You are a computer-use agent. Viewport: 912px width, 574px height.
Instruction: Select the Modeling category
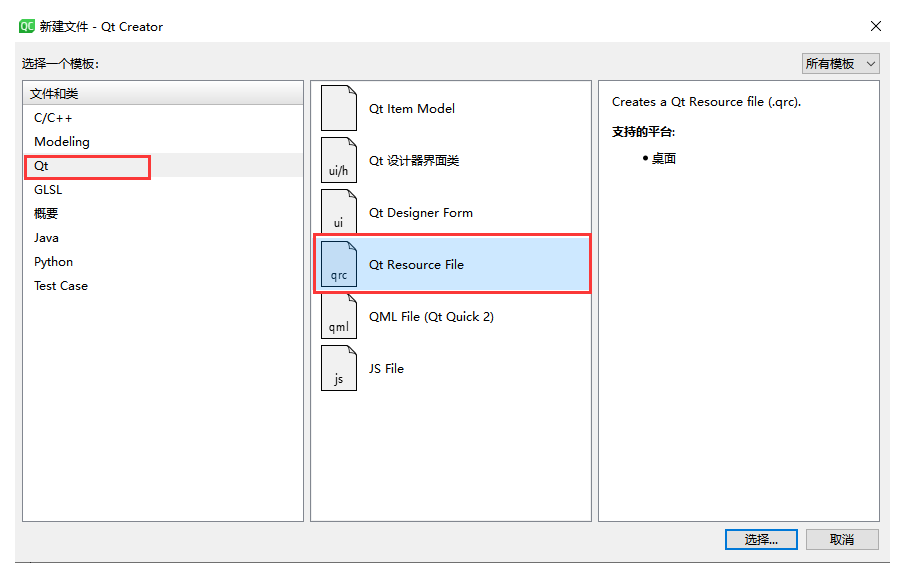point(163,142)
